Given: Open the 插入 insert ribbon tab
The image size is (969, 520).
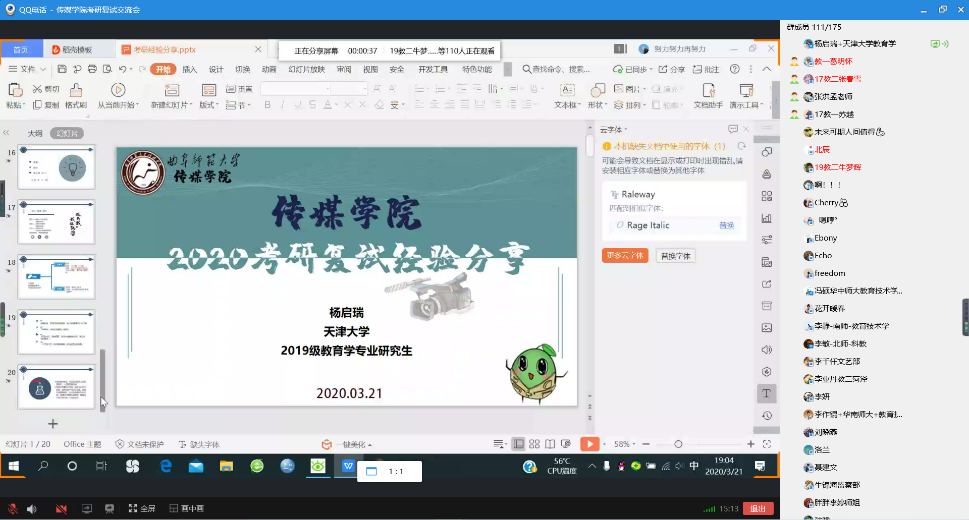Looking at the screenshot, I should [x=189, y=69].
